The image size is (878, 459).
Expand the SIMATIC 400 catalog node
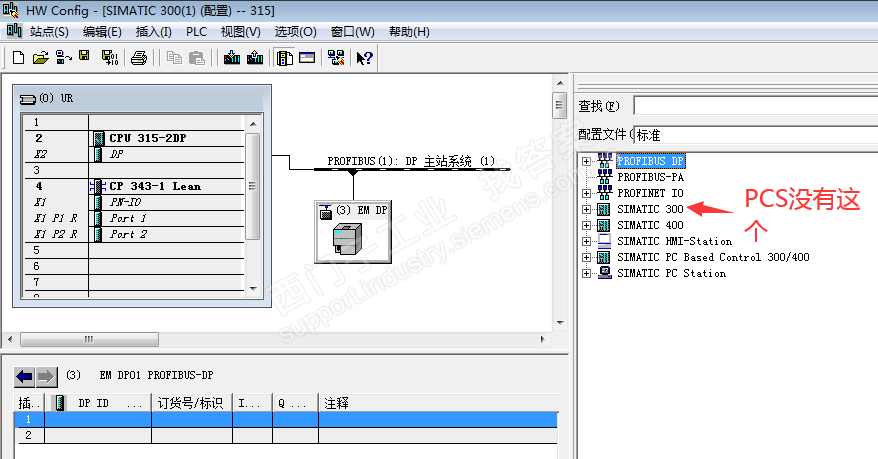pos(586,226)
